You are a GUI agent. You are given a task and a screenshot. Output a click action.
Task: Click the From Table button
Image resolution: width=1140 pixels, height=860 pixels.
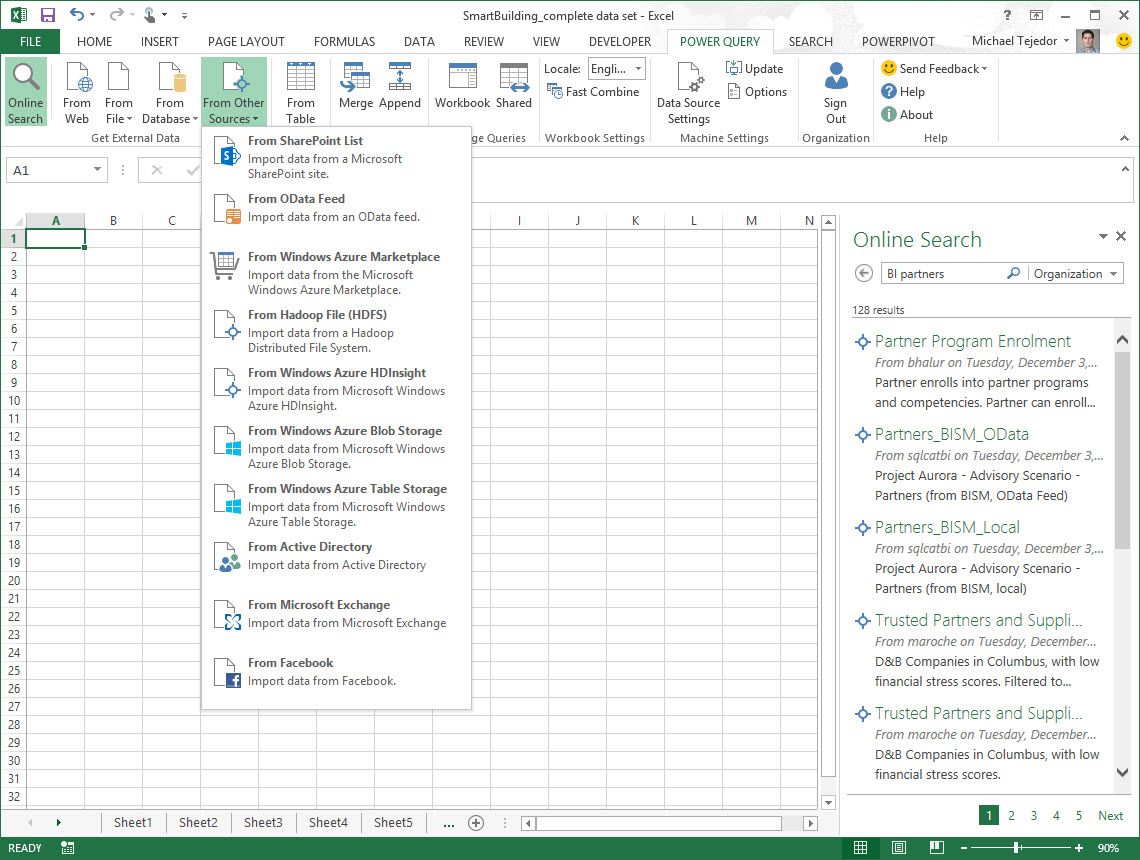coord(300,92)
